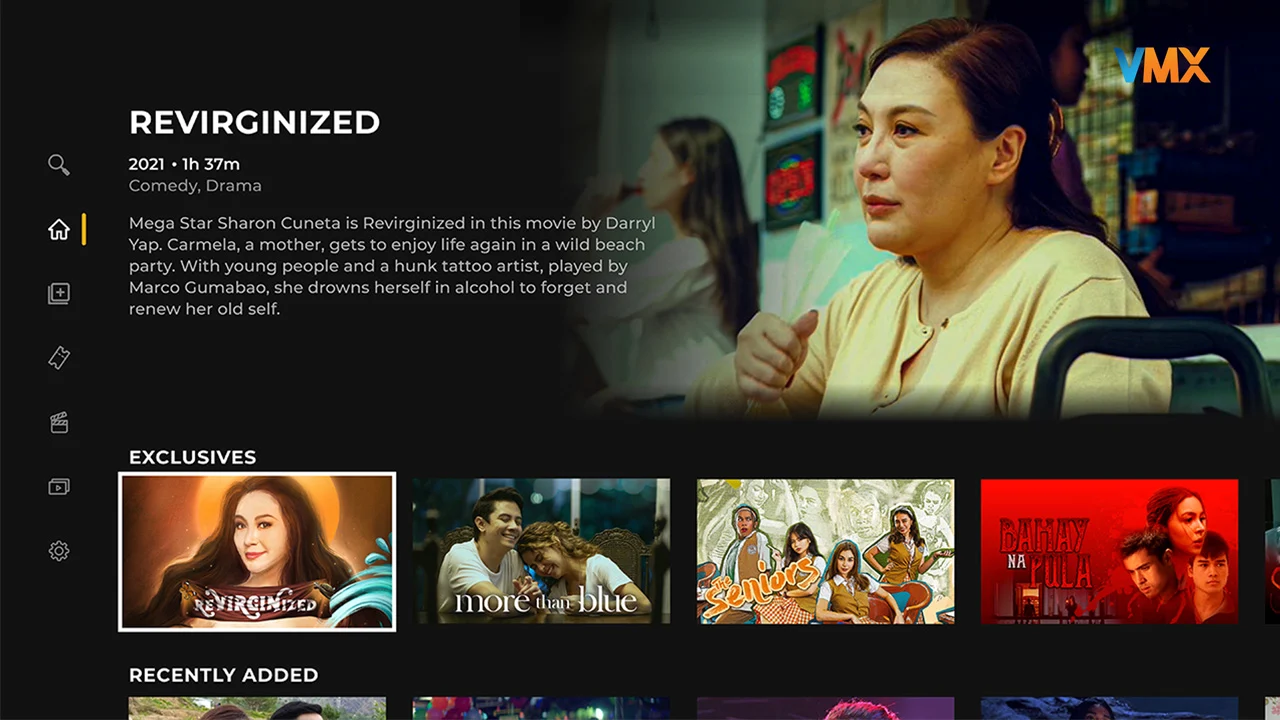Select the Home icon in sidebar
This screenshot has width=1280, height=720.
[59, 229]
